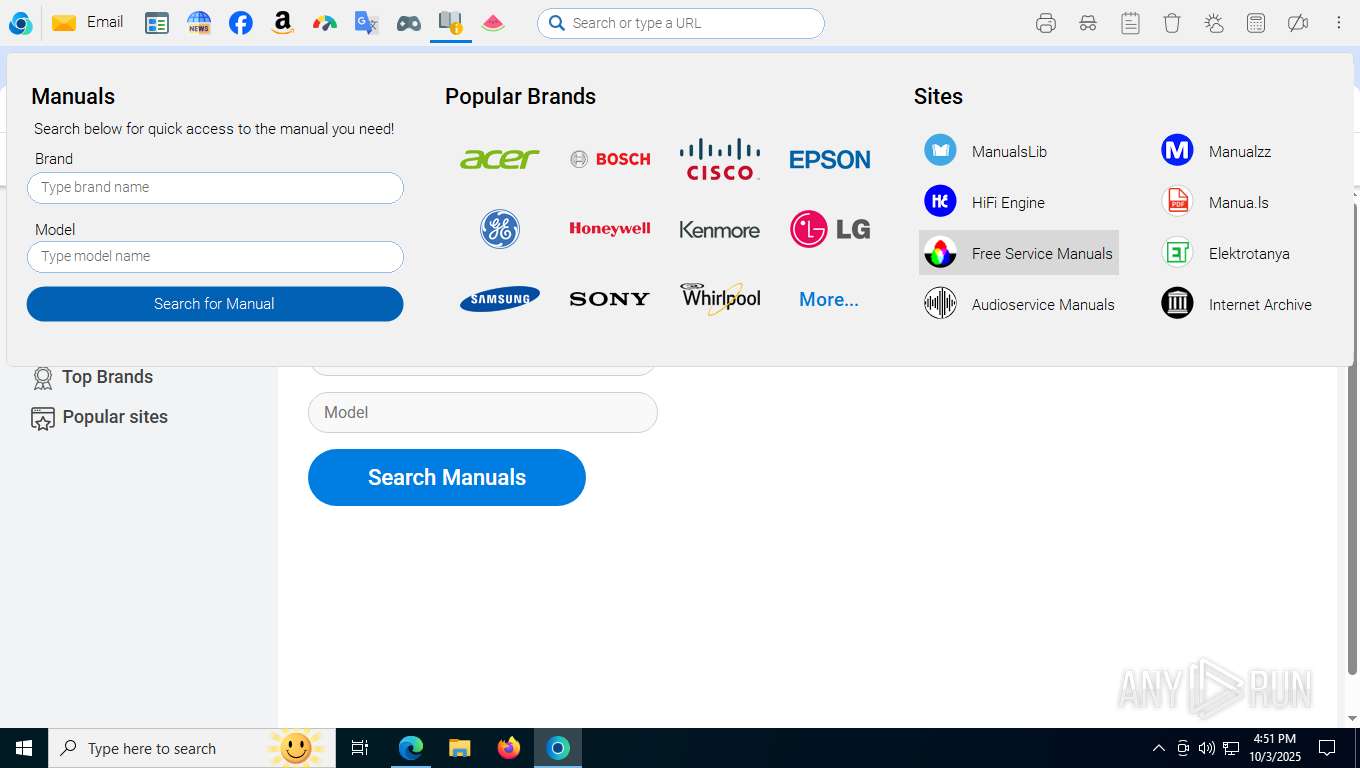The image size is (1360, 768).
Task: Show hidden system tray icons
Action: click(x=1159, y=748)
